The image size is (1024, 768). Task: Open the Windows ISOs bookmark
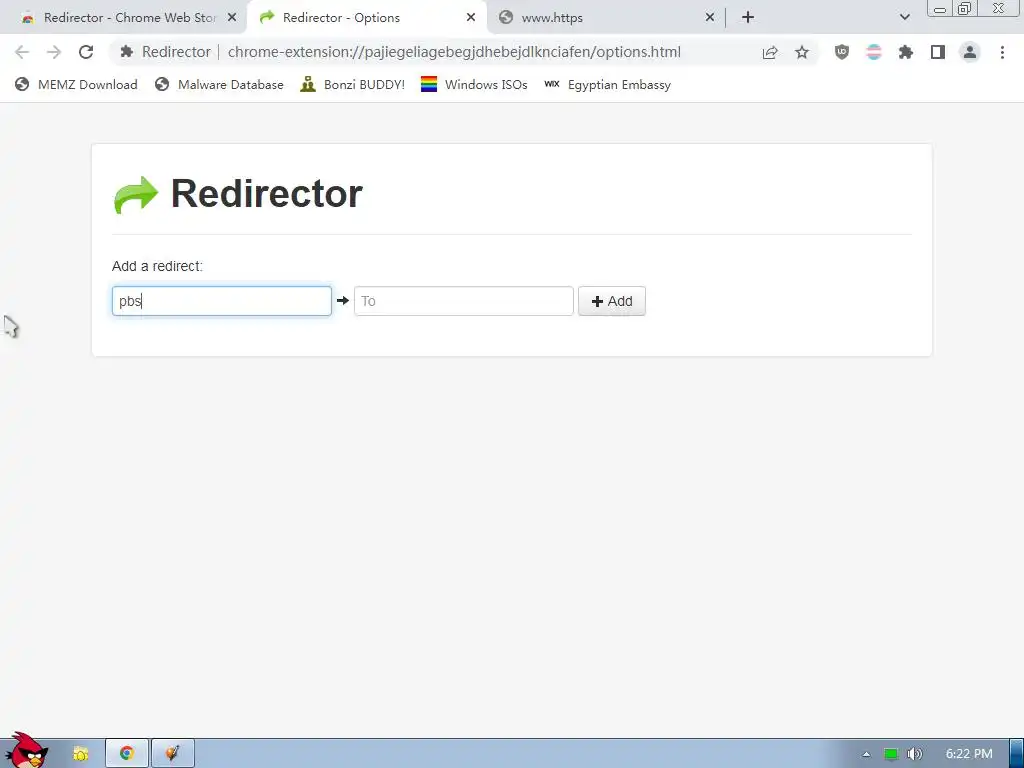[474, 84]
